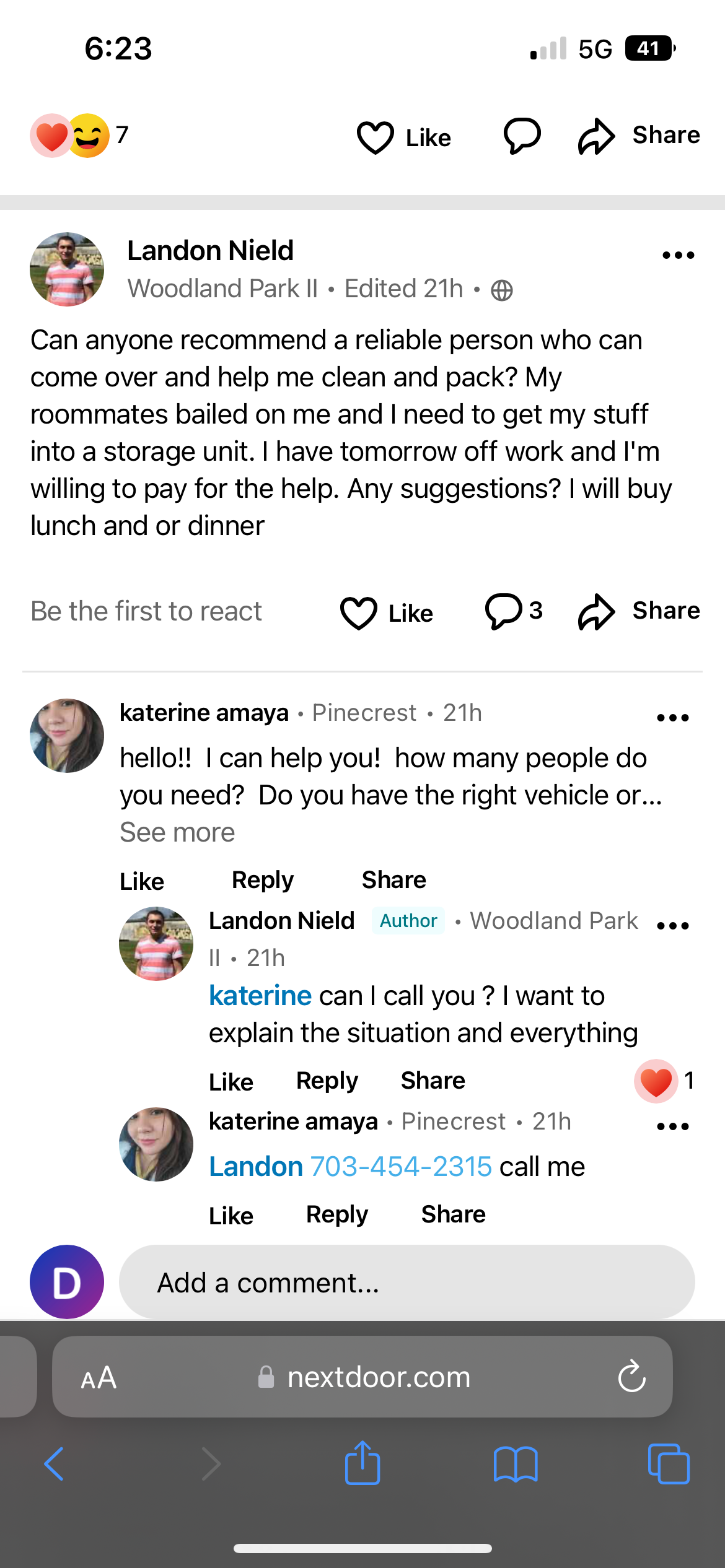View the reactions count of 7
The image size is (725, 1568).
[81, 134]
